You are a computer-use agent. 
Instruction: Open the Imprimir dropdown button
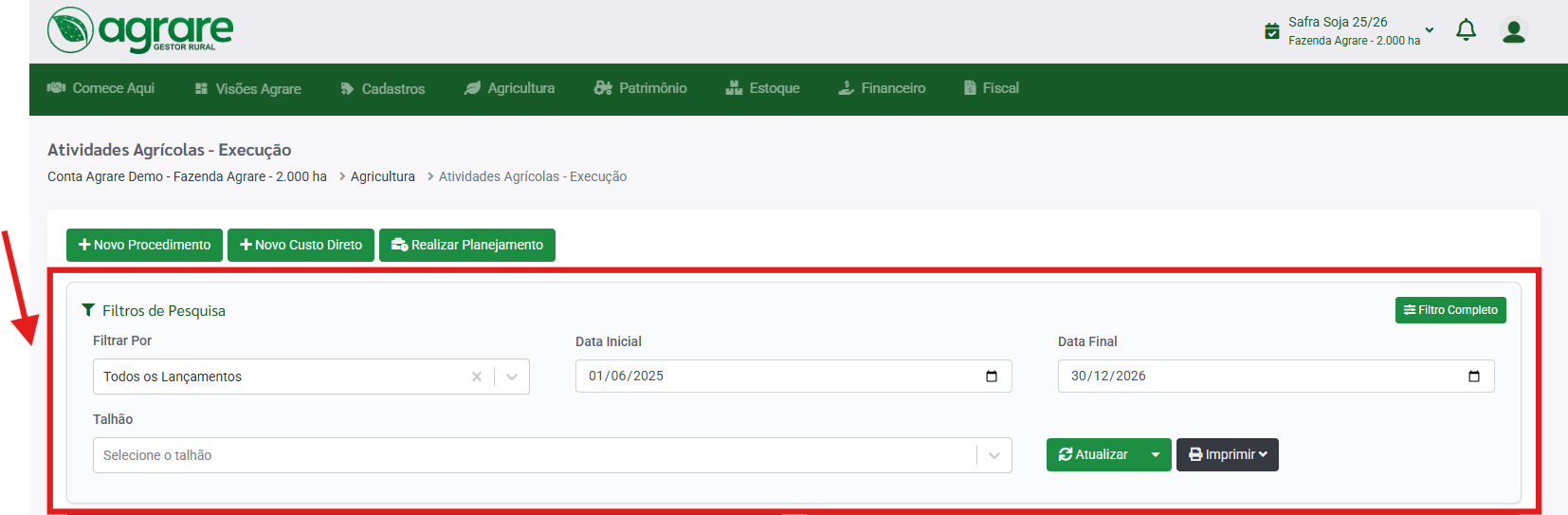pos(1228,454)
